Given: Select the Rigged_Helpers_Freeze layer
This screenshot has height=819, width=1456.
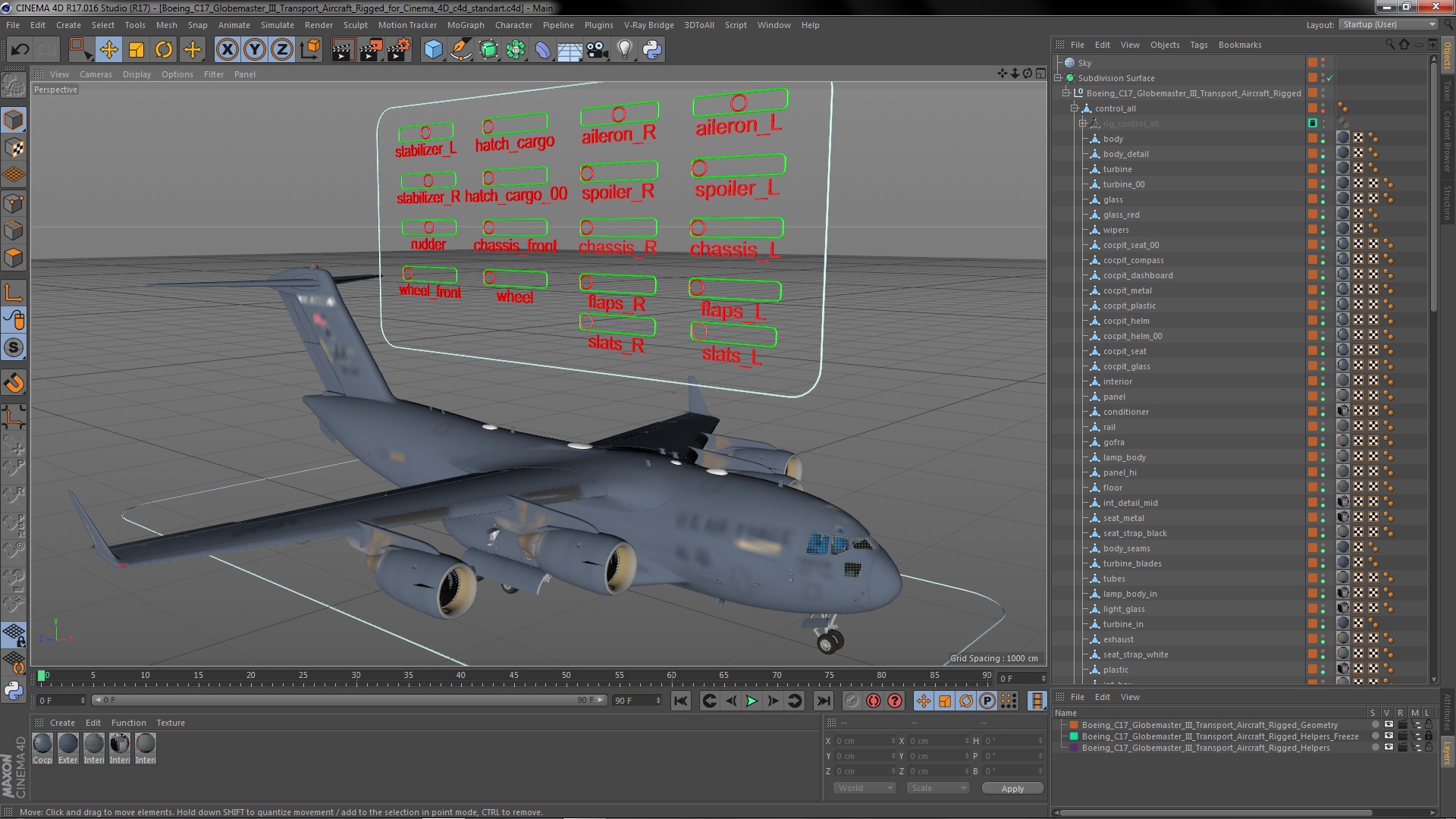Looking at the screenshot, I should click(1219, 736).
